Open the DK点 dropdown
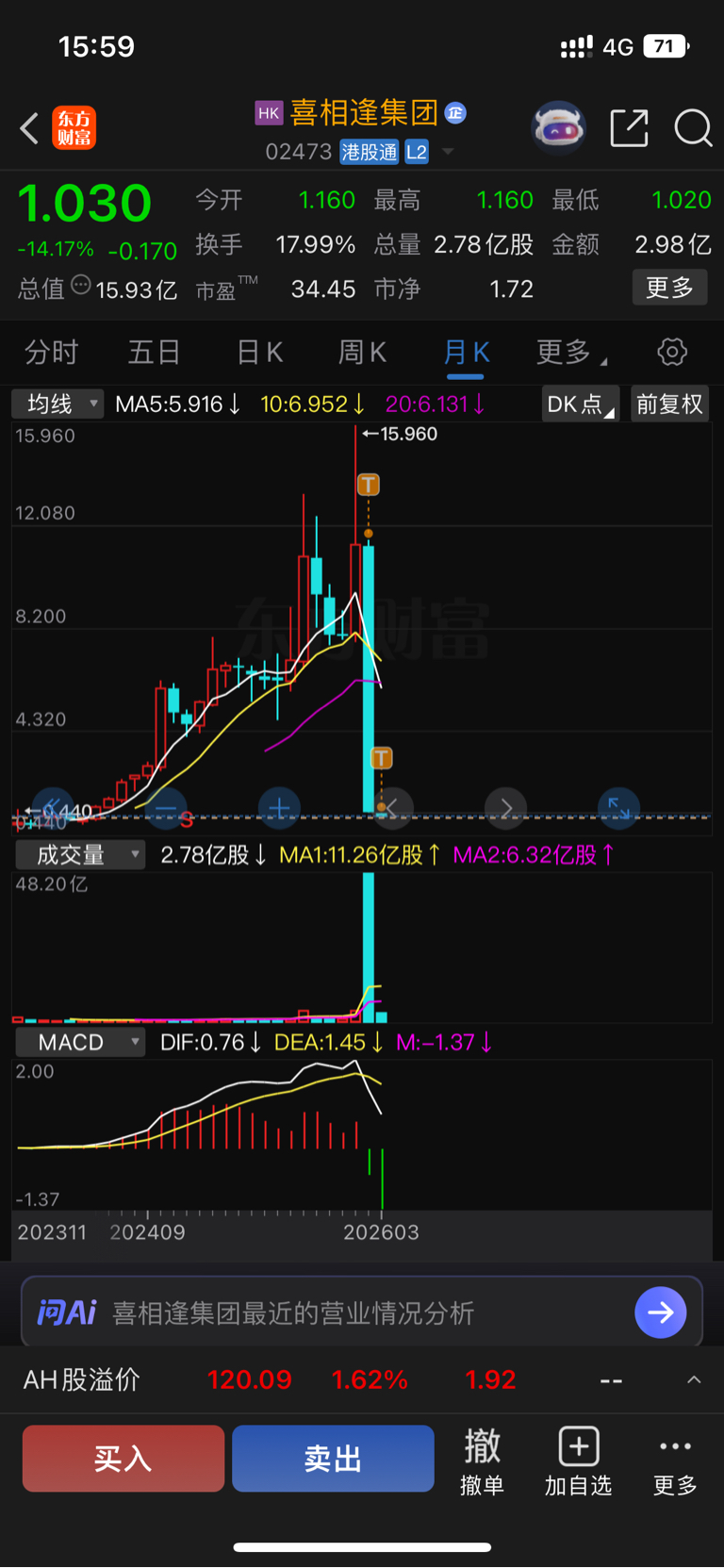Image resolution: width=724 pixels, height=1568 pixels. point(580,404)
